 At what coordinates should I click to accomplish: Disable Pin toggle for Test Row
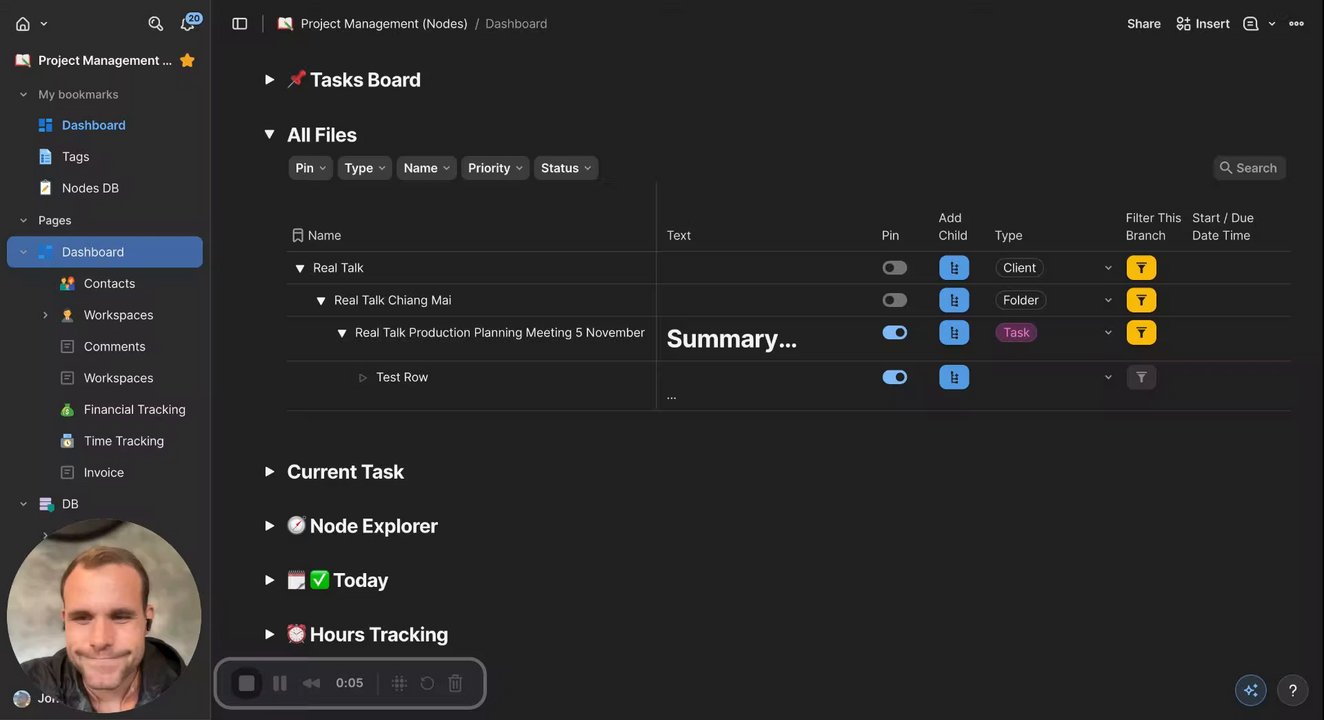pyautogui.click(x=894, y=377)
